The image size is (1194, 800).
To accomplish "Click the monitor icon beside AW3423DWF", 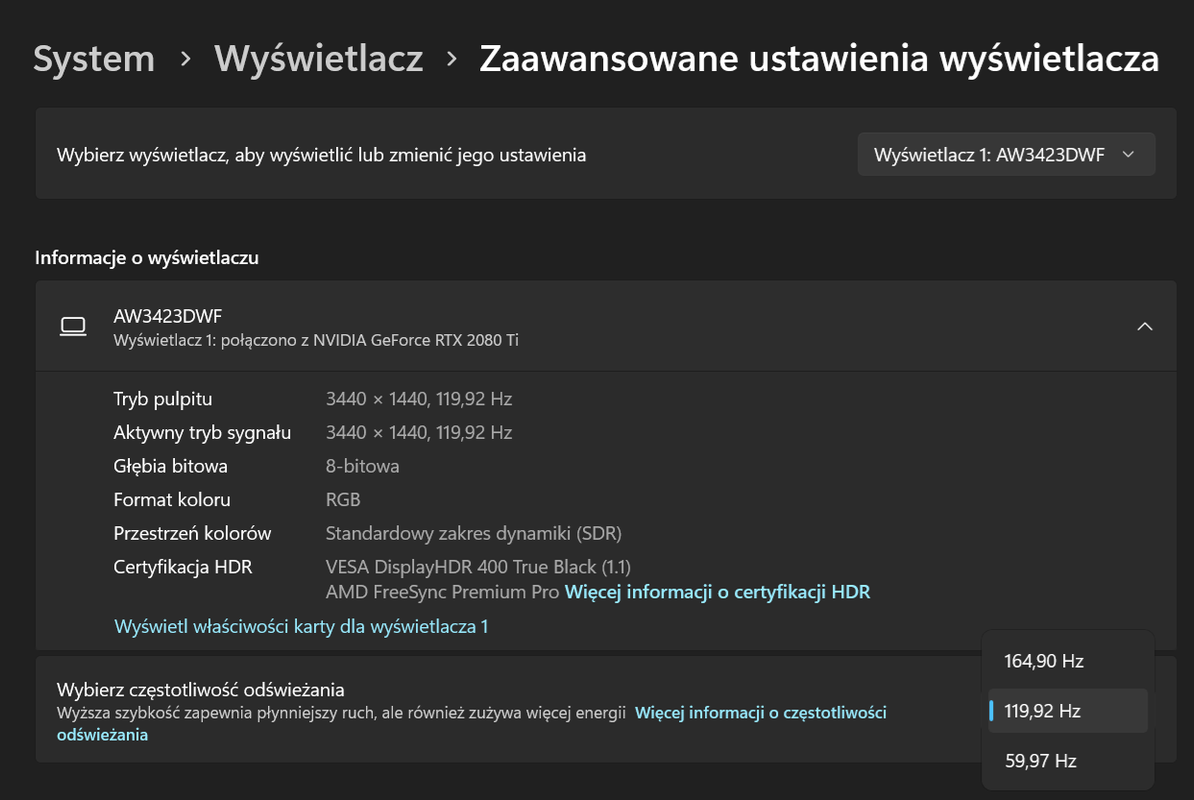I will [x=73, y=327].
